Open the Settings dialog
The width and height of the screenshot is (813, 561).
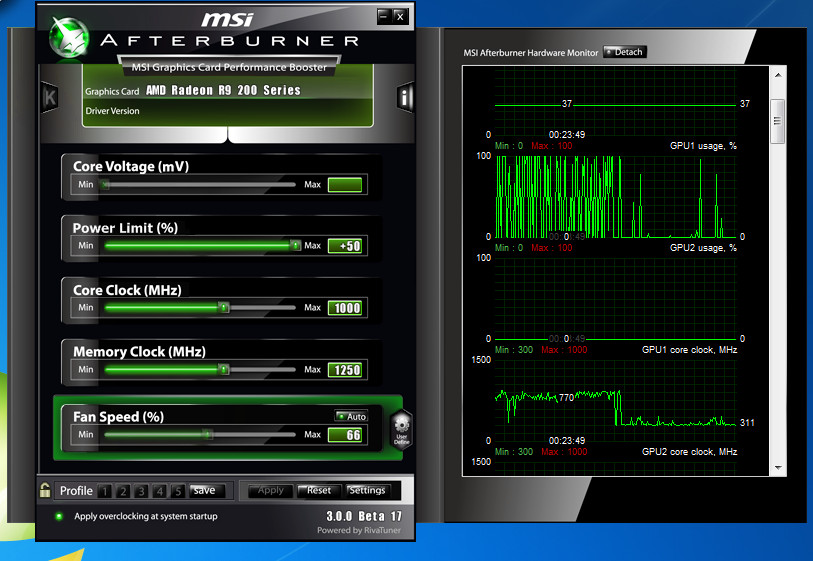(x=367, y=490)
